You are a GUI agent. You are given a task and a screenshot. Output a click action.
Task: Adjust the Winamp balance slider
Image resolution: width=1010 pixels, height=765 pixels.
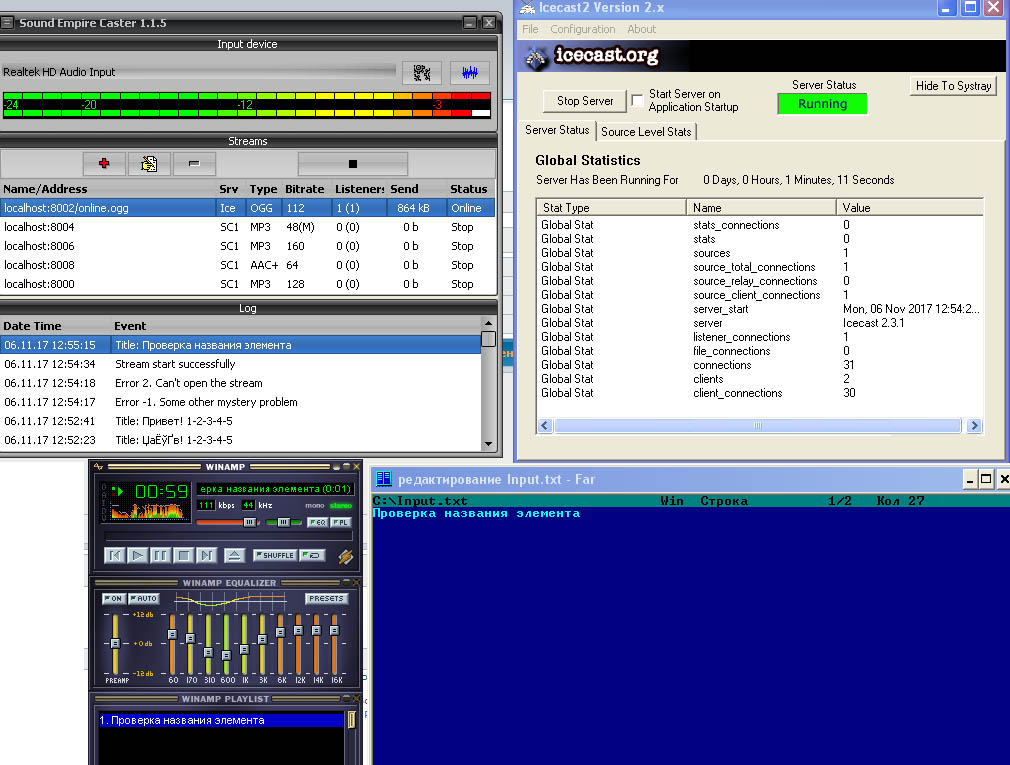(283, 522)
